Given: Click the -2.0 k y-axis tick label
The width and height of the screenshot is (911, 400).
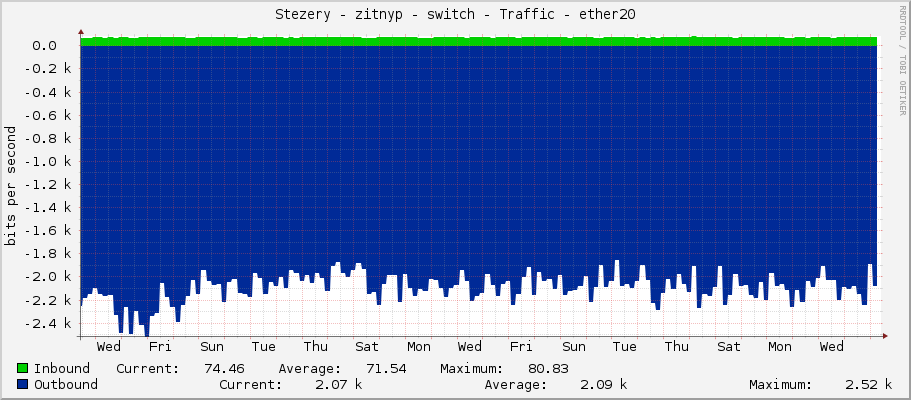Looking at the screenshot, I should 48,277.
